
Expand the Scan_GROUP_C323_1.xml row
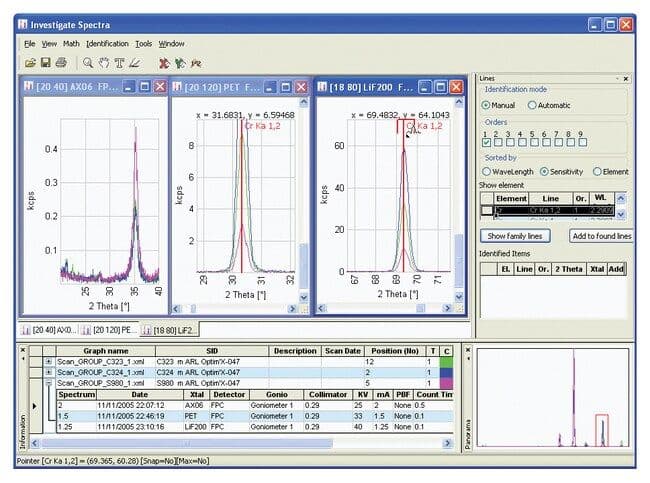(x=49, y=362)
